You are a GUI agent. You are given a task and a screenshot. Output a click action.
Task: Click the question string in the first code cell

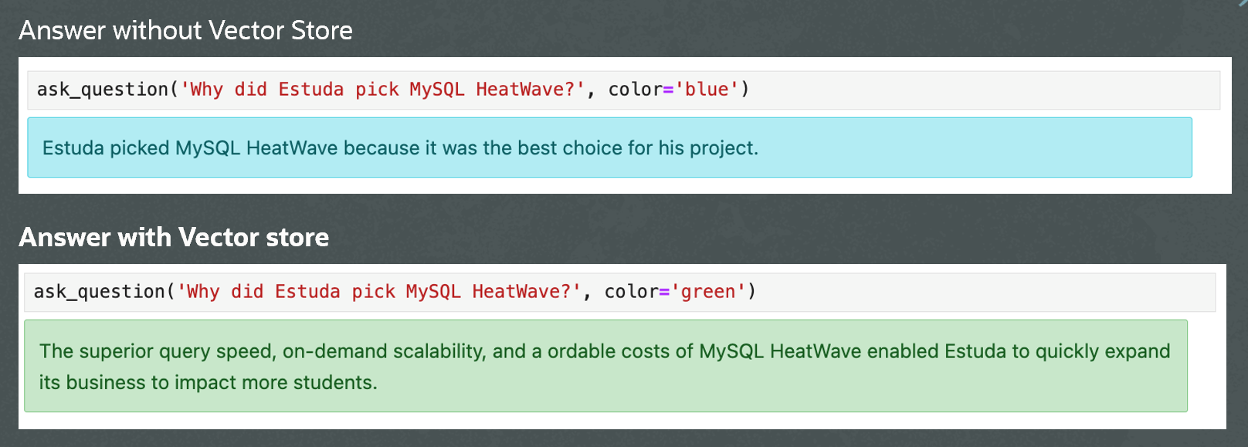(380, 90)
